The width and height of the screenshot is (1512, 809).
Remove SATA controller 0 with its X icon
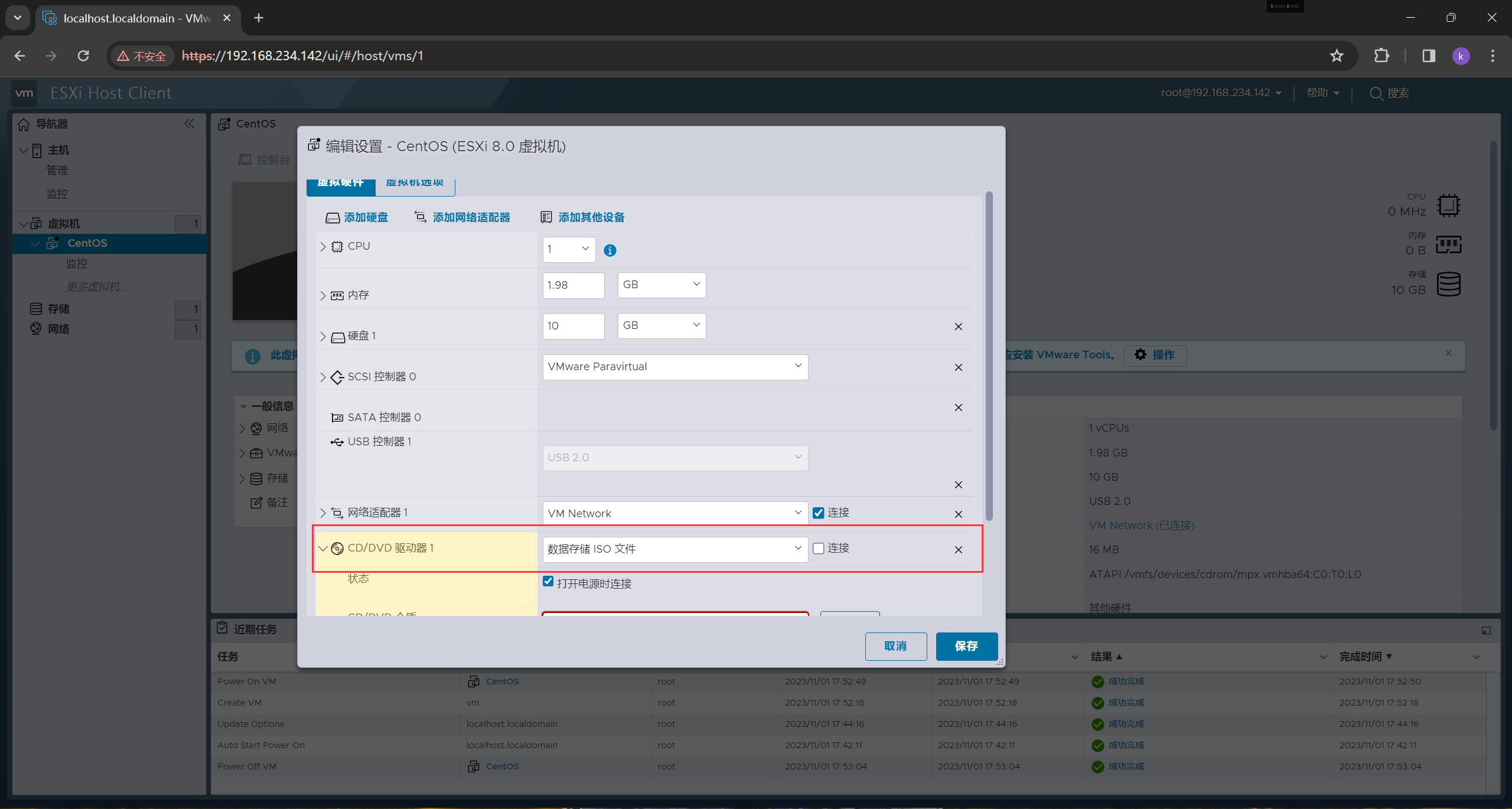[x=958, y=407]
